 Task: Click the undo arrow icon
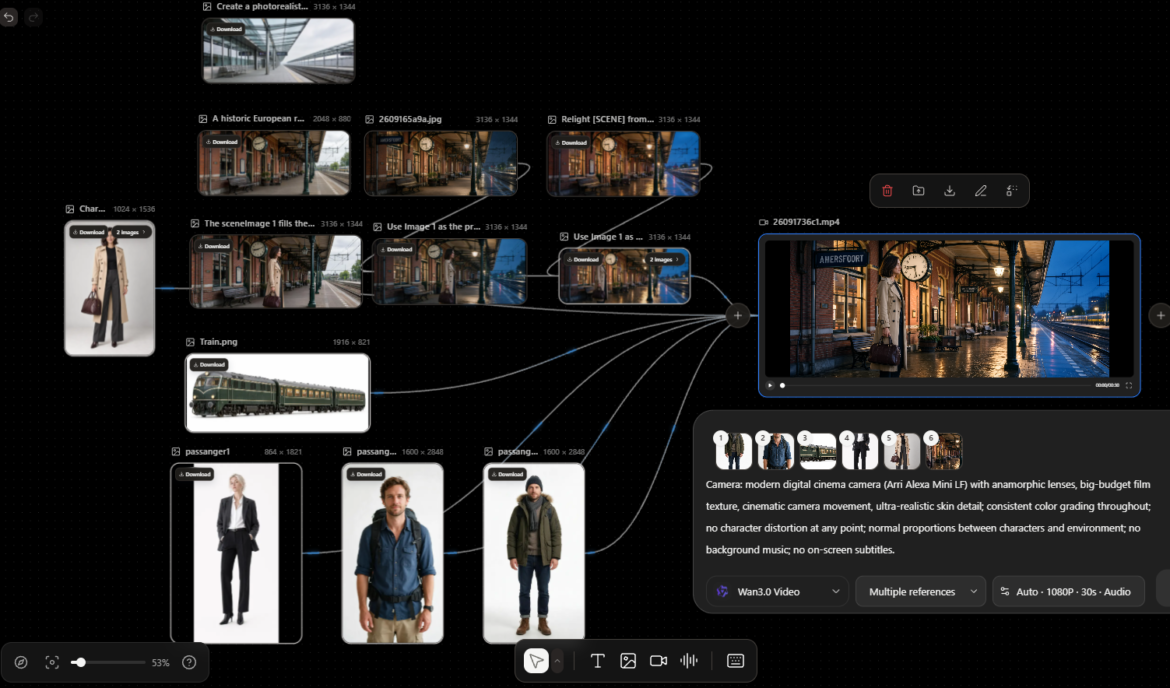click(9, 17)
